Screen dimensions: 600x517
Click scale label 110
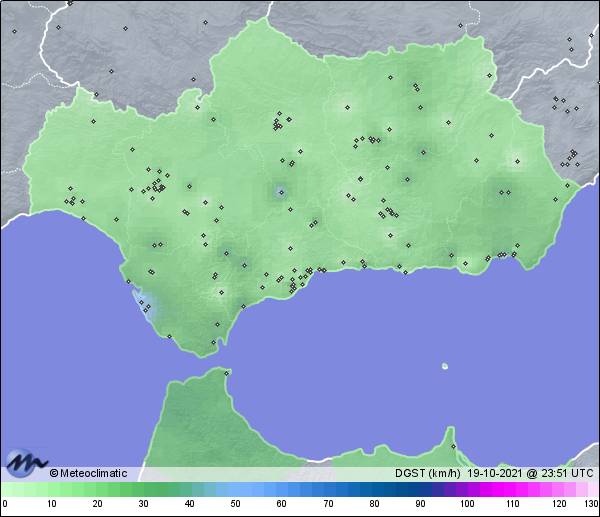(x=513, y=504)
